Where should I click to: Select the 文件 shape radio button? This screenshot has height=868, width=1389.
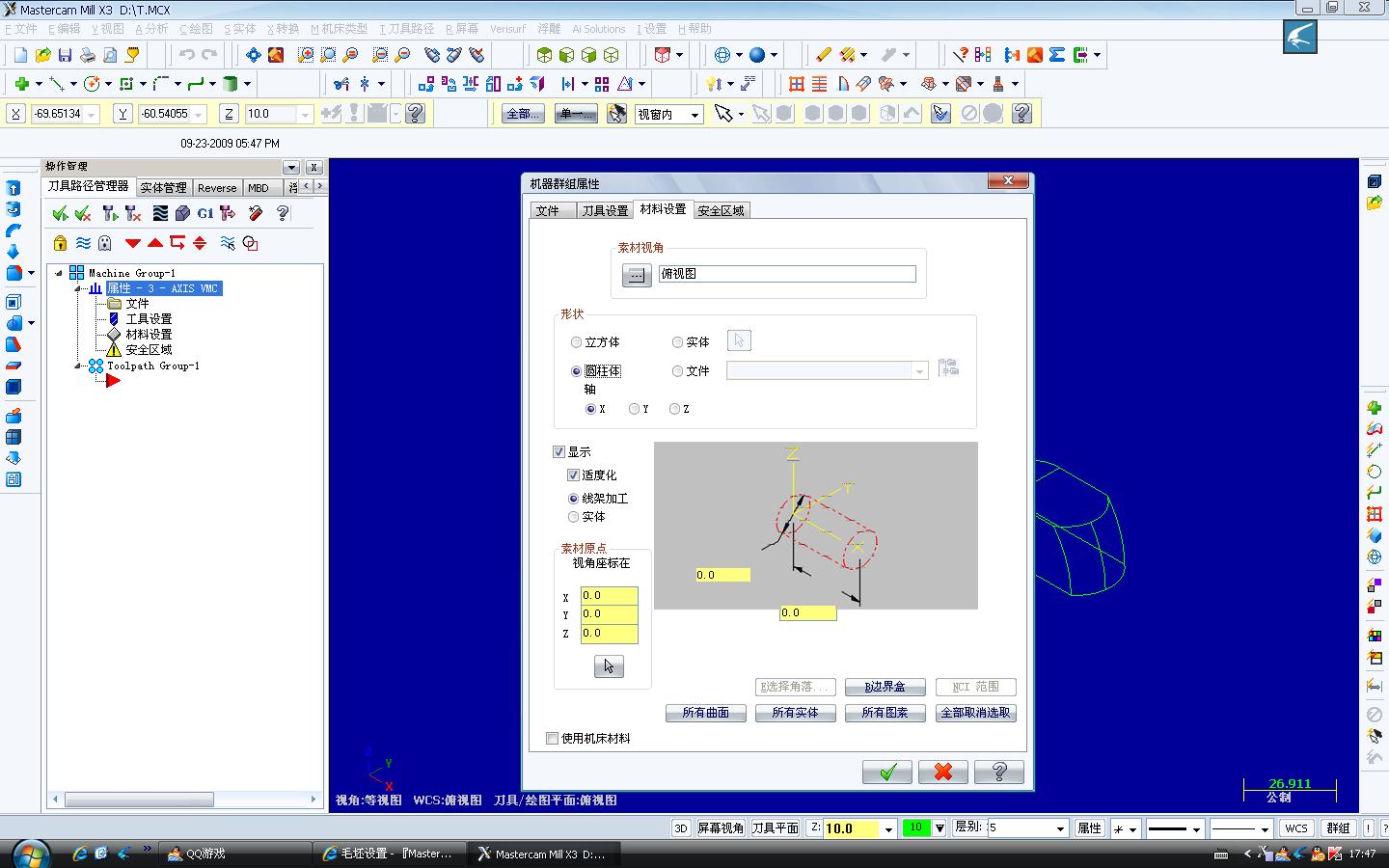click(x=677, y=371)
